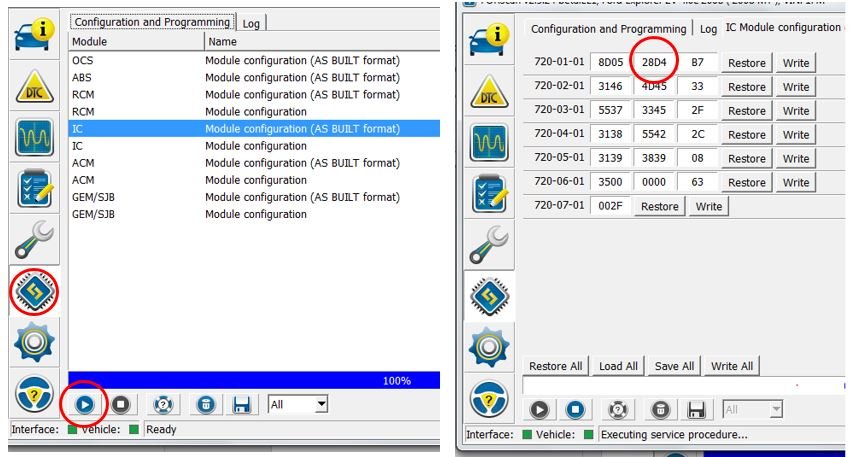The height and width of the screenshot is (457, 853).
Task: Open the oscilloscope icon in the left window sidebar
Action: [x=34, y=137]
